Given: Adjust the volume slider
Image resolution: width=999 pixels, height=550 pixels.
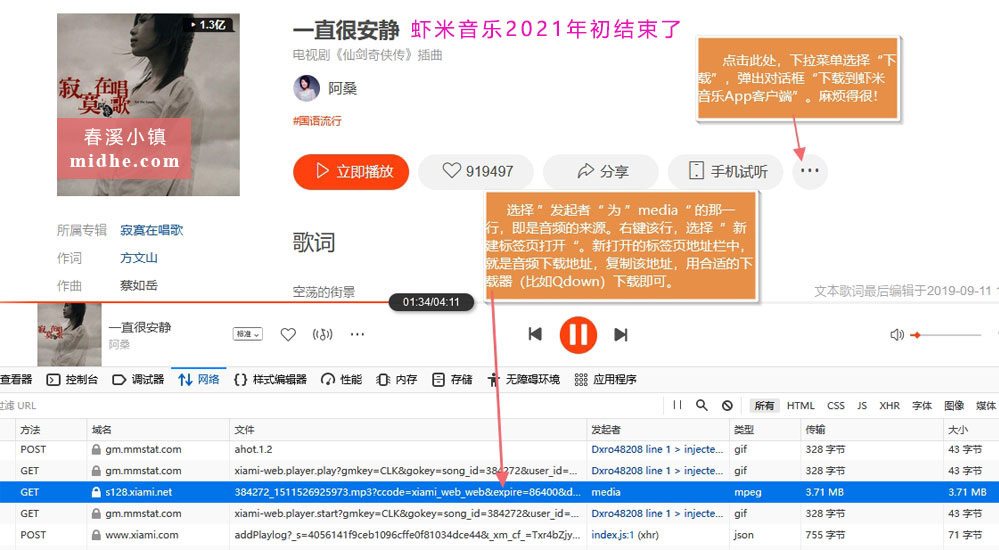Looking at the screenshot, I should 945,335.
